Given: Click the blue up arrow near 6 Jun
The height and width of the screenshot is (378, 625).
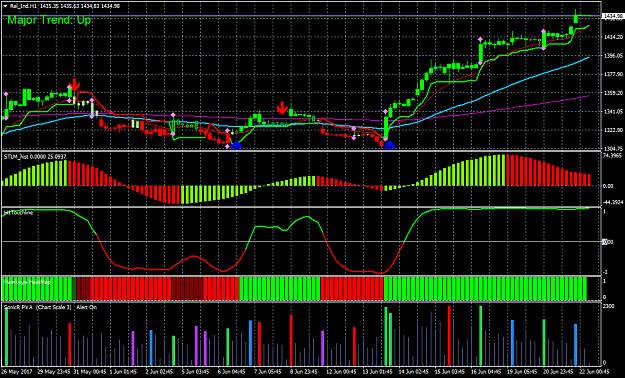Looking at the screenshot, I should 236,145.
